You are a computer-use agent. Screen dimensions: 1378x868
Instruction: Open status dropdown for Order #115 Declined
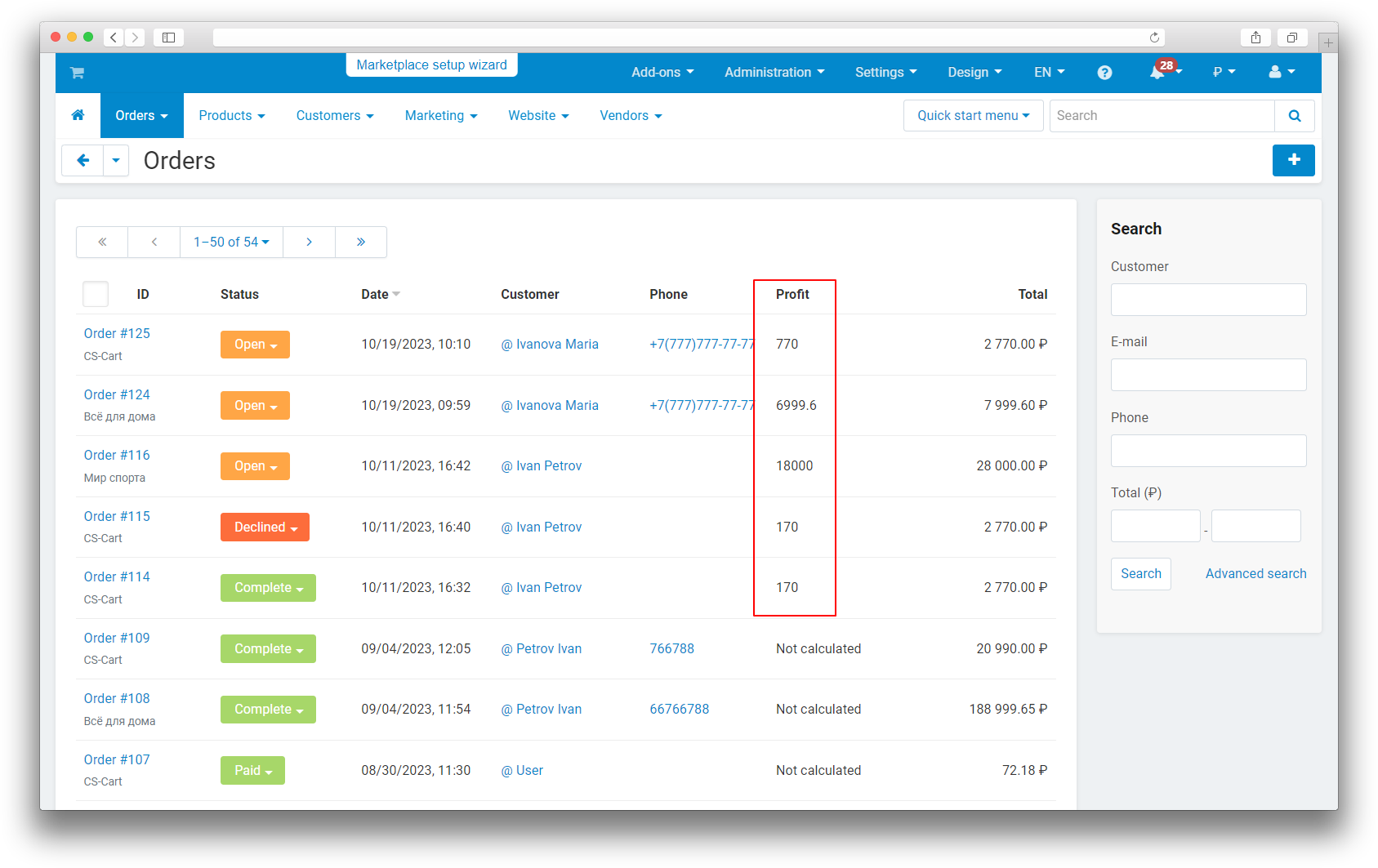265,527
